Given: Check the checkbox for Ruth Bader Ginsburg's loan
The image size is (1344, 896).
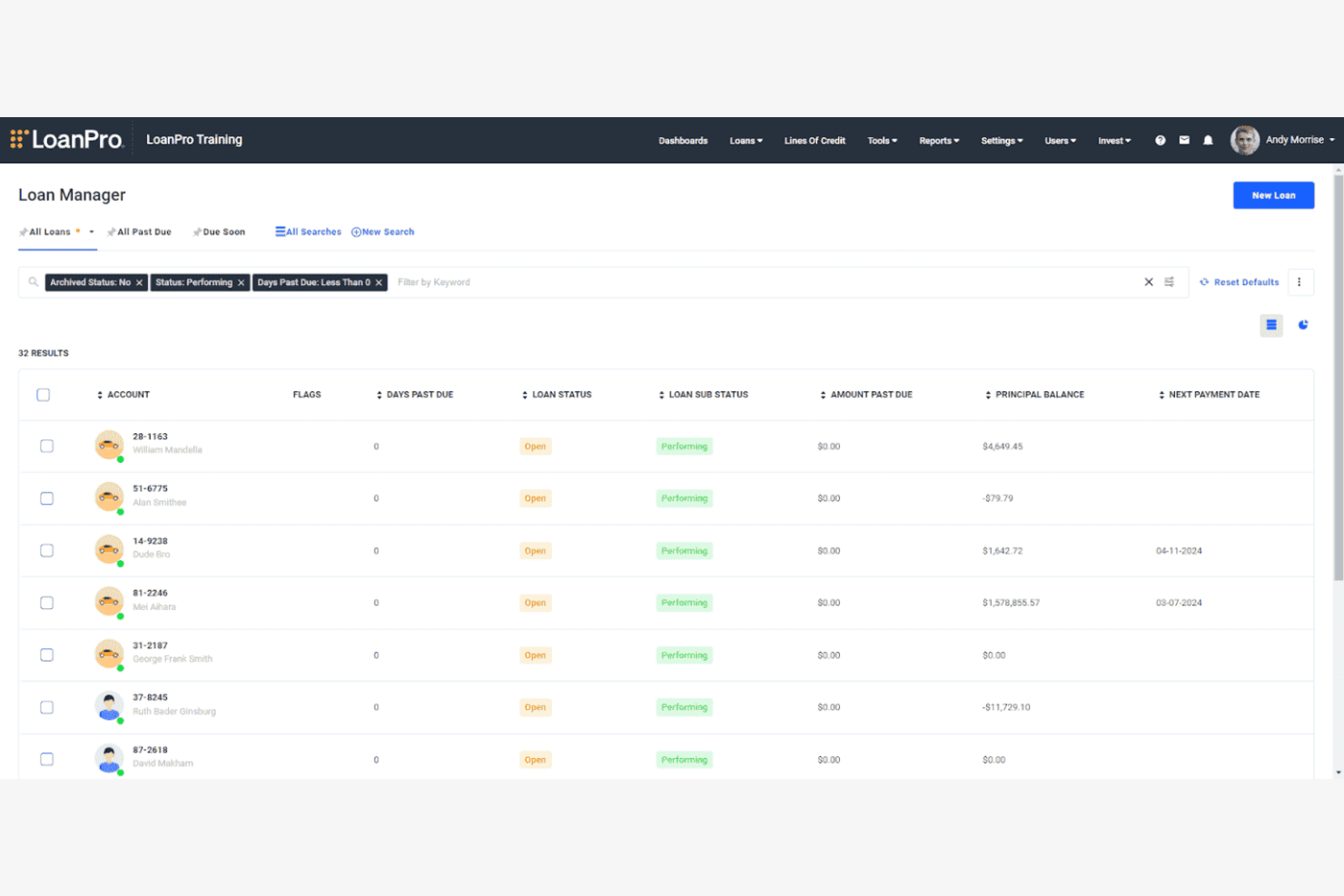Looking at the screenshot, I should click(x=46, y=707).
